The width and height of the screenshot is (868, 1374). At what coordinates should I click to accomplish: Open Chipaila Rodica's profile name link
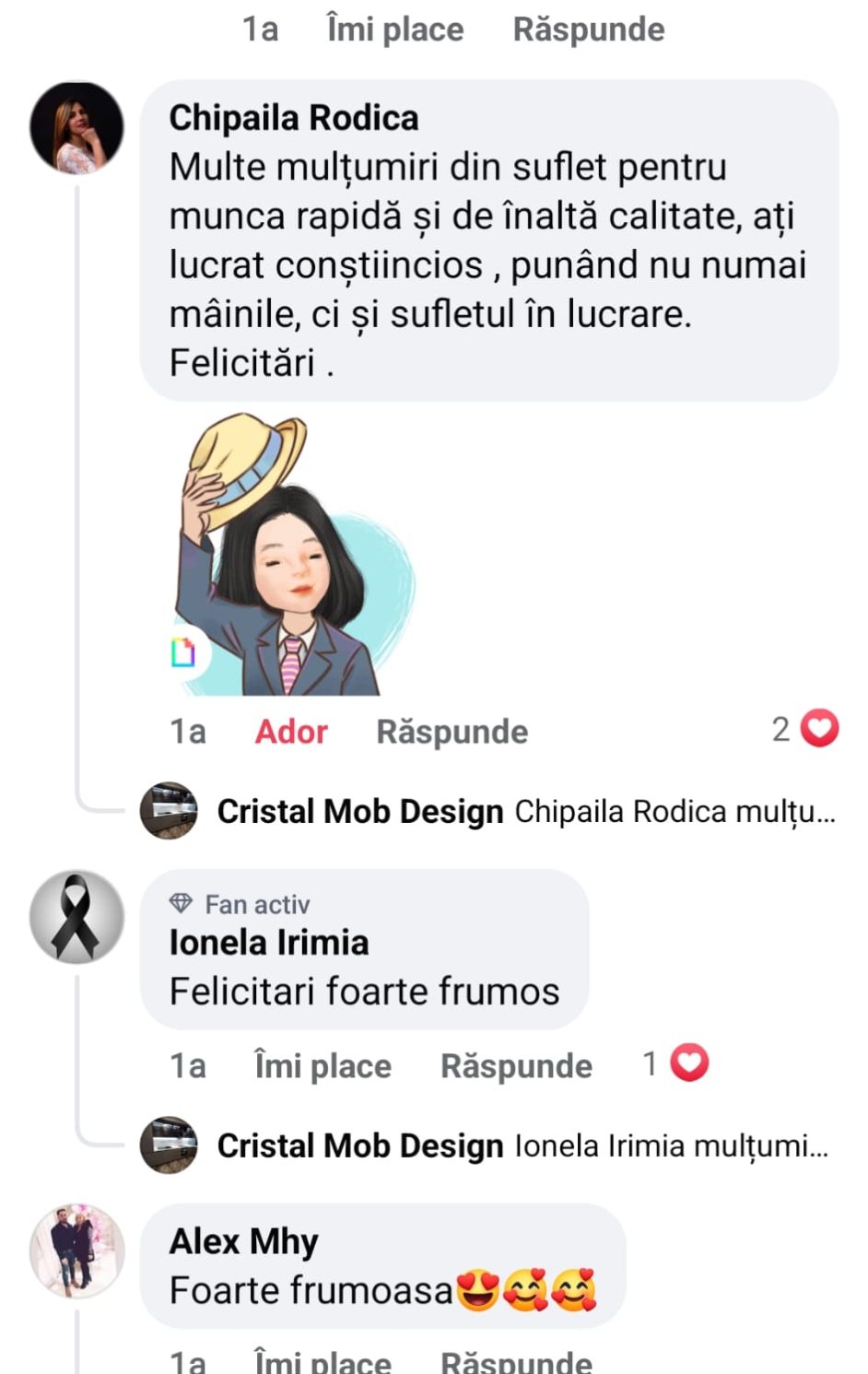[x=294, y=118]
